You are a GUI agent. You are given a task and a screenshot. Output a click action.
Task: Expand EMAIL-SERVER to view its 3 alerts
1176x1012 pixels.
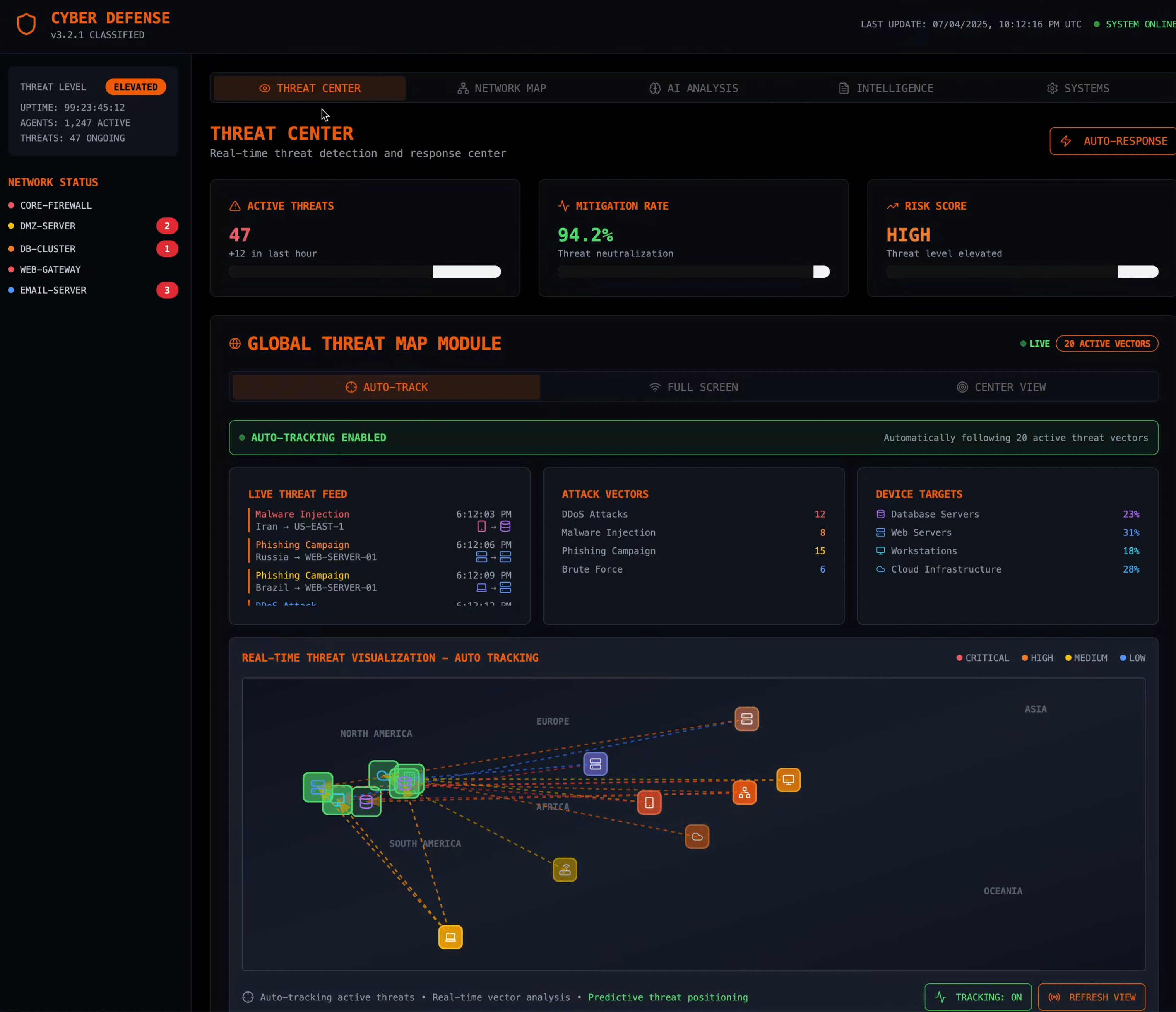pyautogui.click(x=167, y=290)
